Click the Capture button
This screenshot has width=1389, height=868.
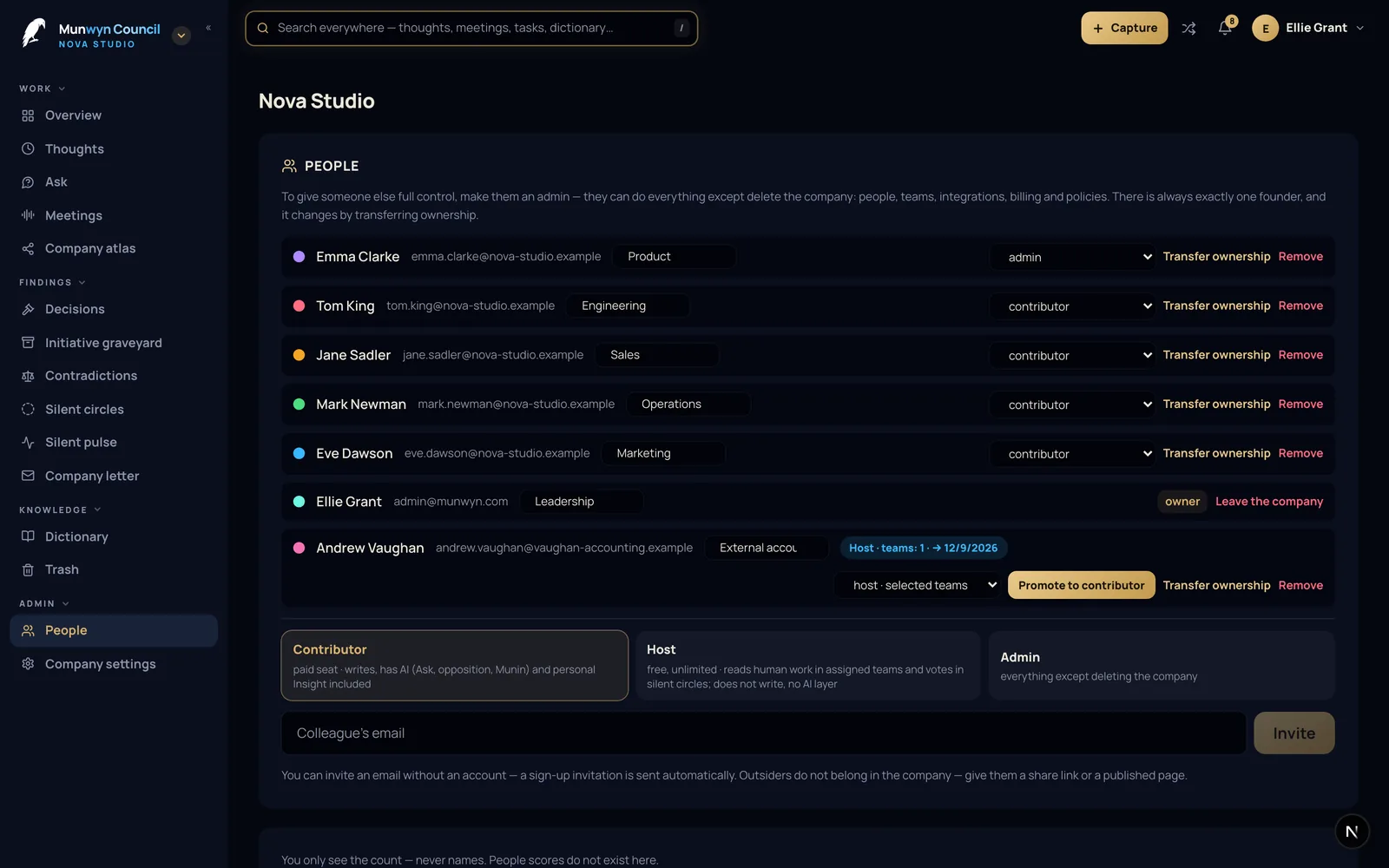[1124, 28]
